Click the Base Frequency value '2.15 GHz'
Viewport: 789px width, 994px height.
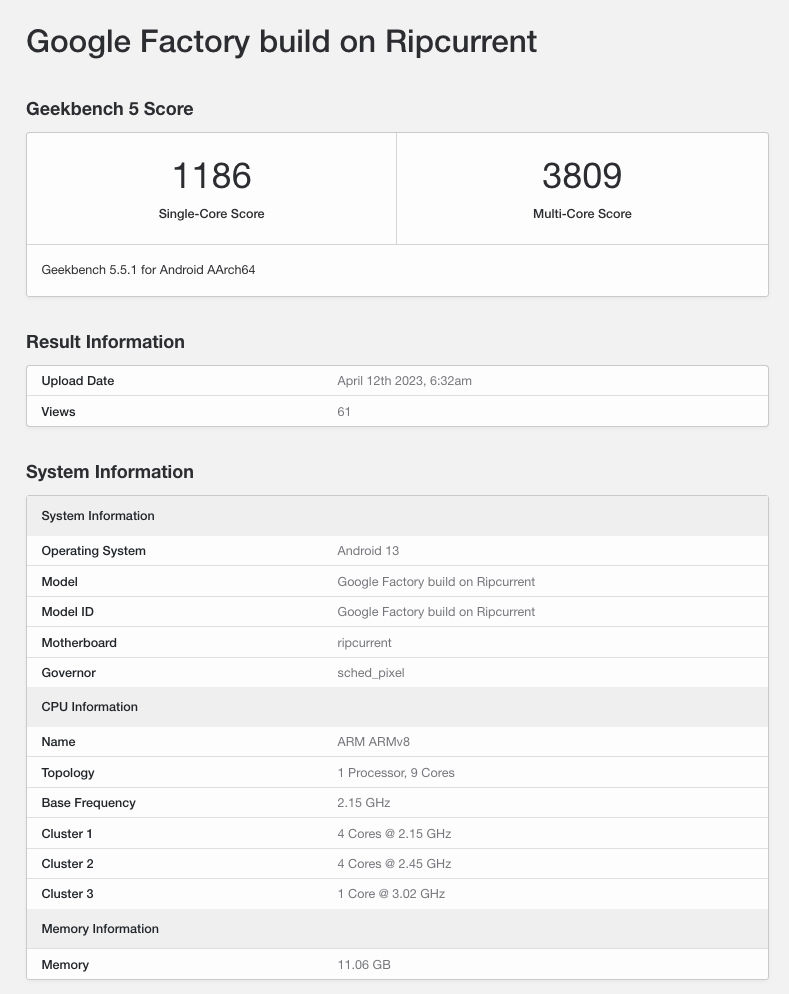pyautogui.click(x=364, y=803)
